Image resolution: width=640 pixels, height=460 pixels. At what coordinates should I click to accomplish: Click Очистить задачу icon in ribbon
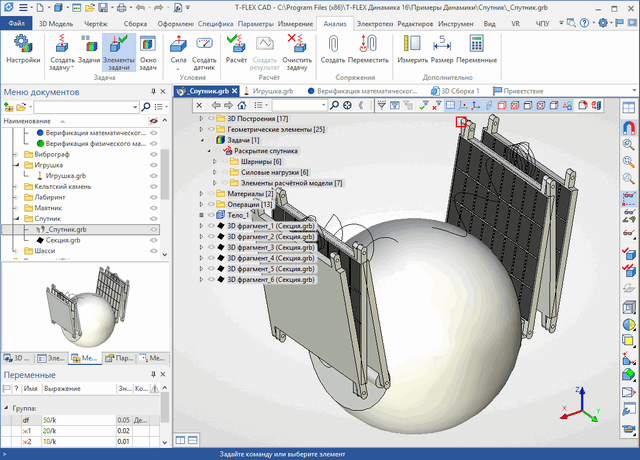(x=297, y=44)
